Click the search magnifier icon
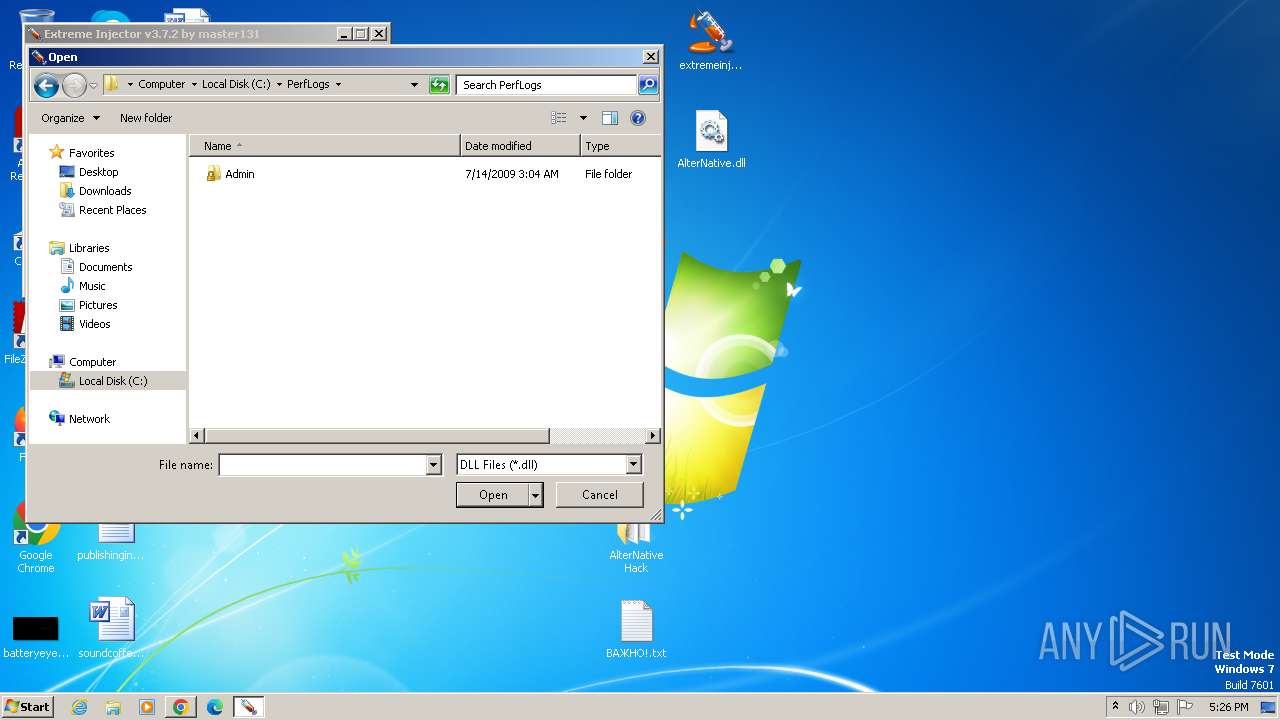The height and width of the screenshot is (720, 1280). [x=648, y=85]
